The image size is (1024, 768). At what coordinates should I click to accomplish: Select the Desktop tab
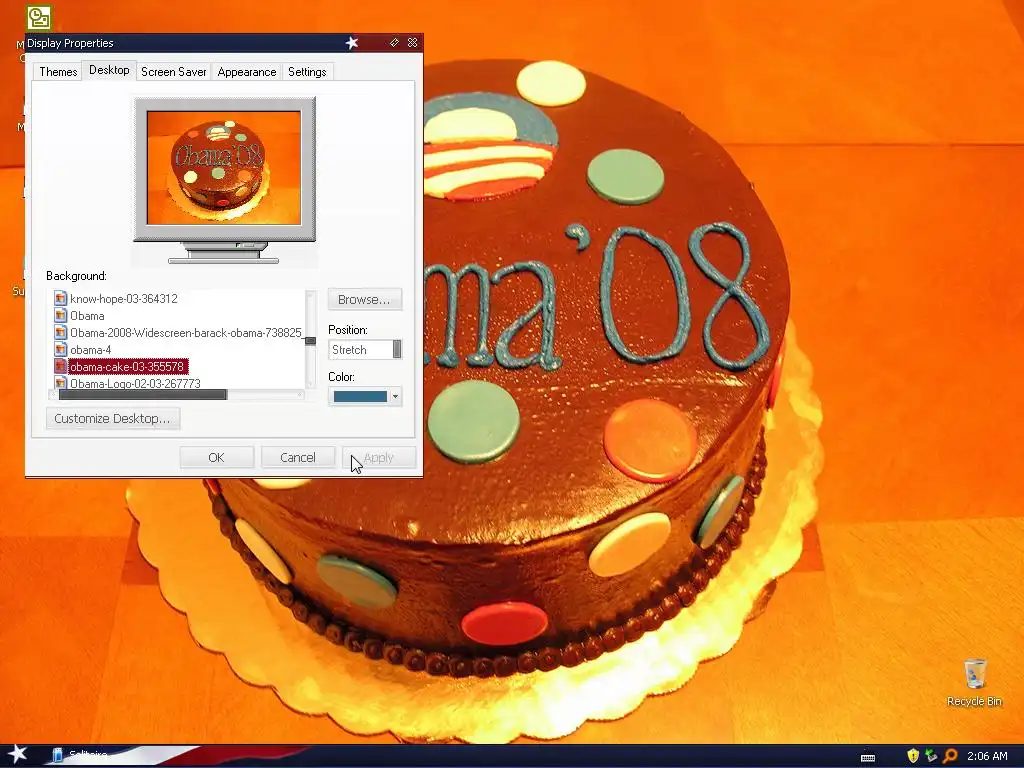pyautogui.click(x=109, y=70)
